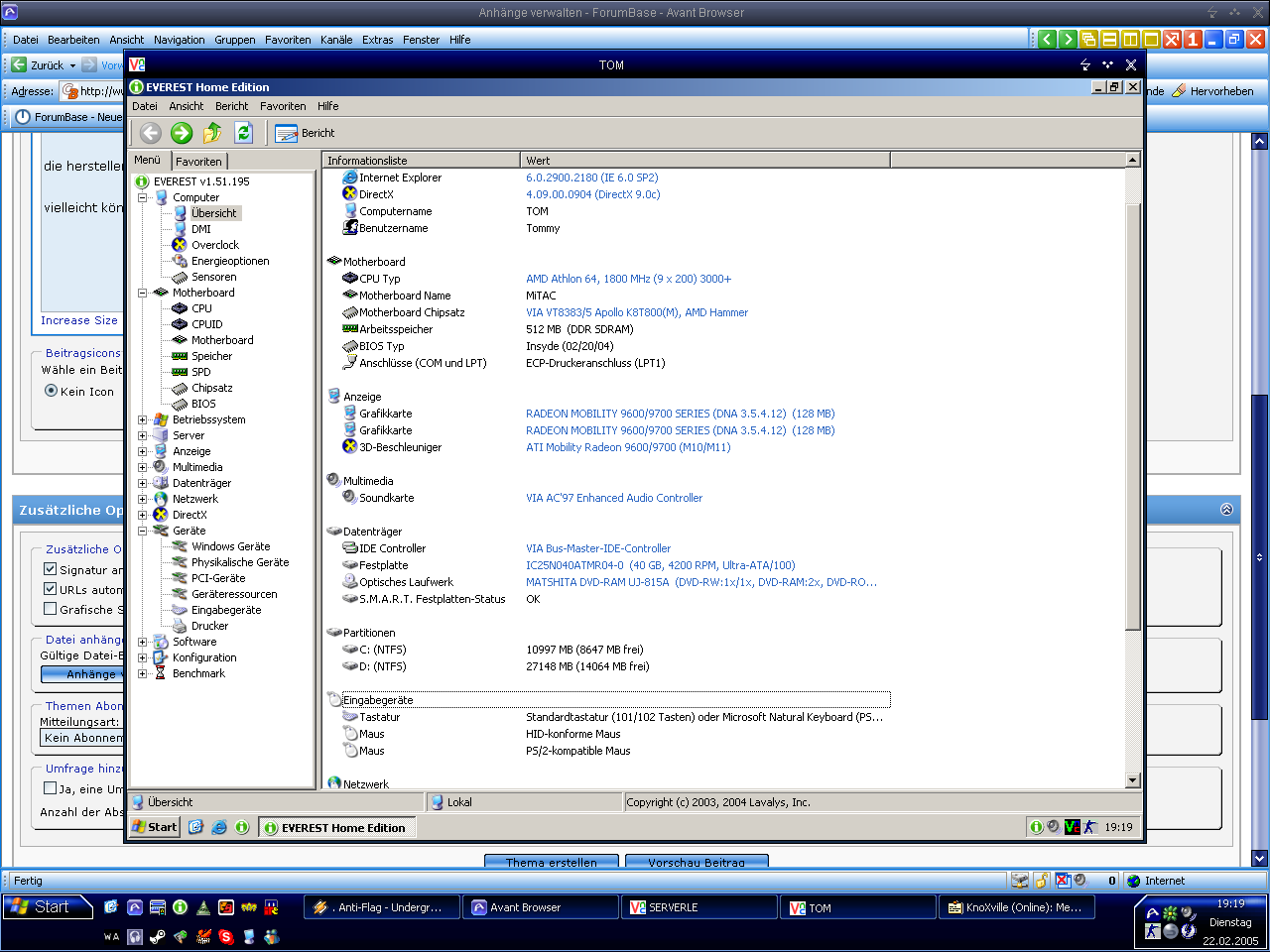Open Speicher under Motherboard
The width and height of the screenshot is (1270, 952).
click(212, 356)
